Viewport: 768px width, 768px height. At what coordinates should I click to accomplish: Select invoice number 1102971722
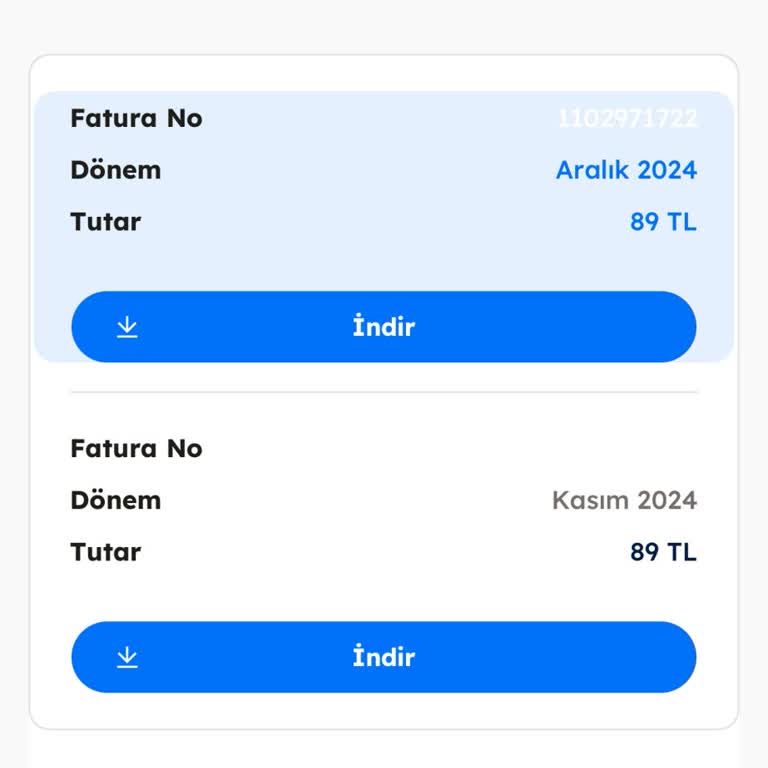click(627, 118)
